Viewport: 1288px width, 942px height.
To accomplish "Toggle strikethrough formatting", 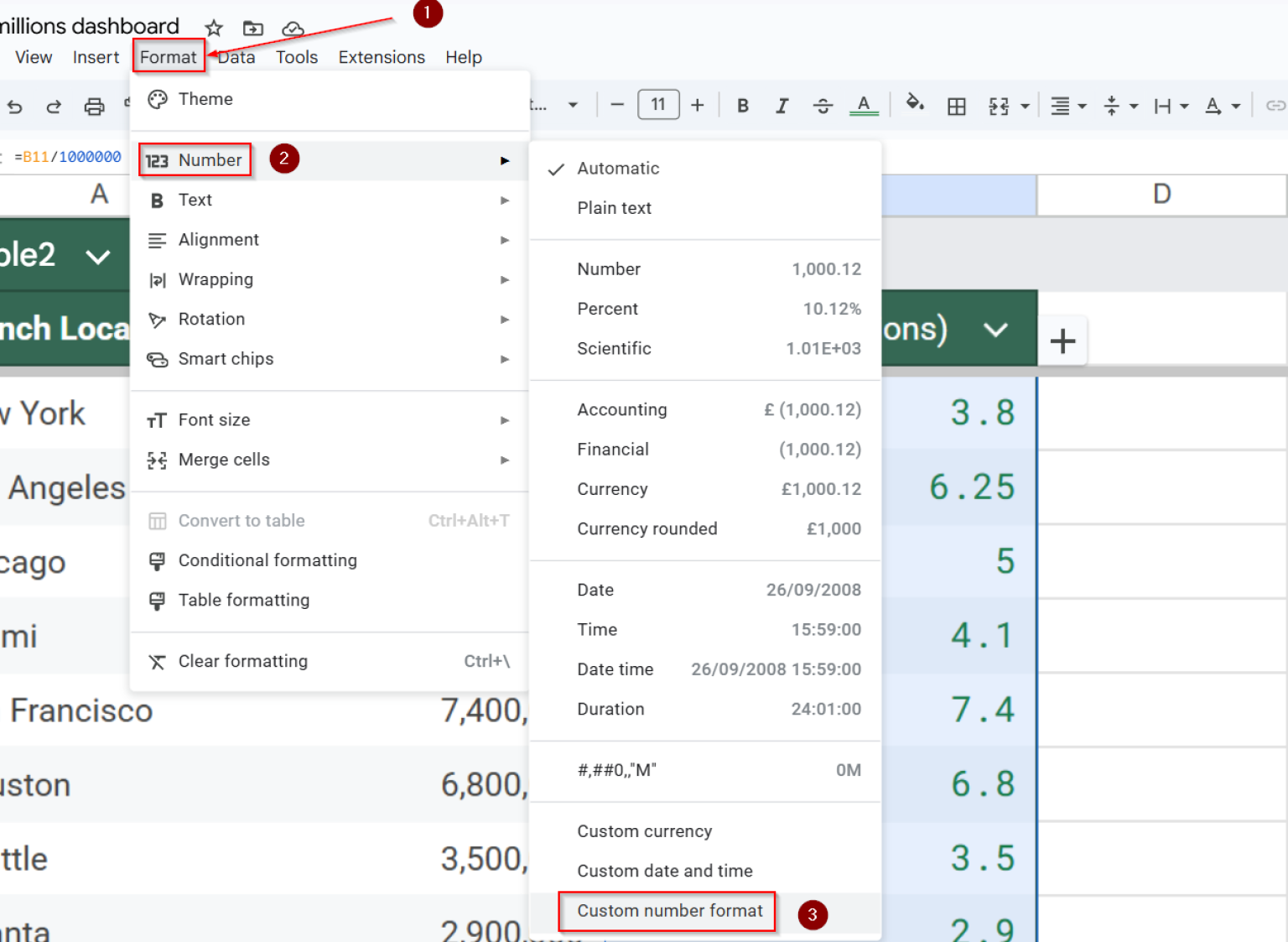I will point(823,105).
